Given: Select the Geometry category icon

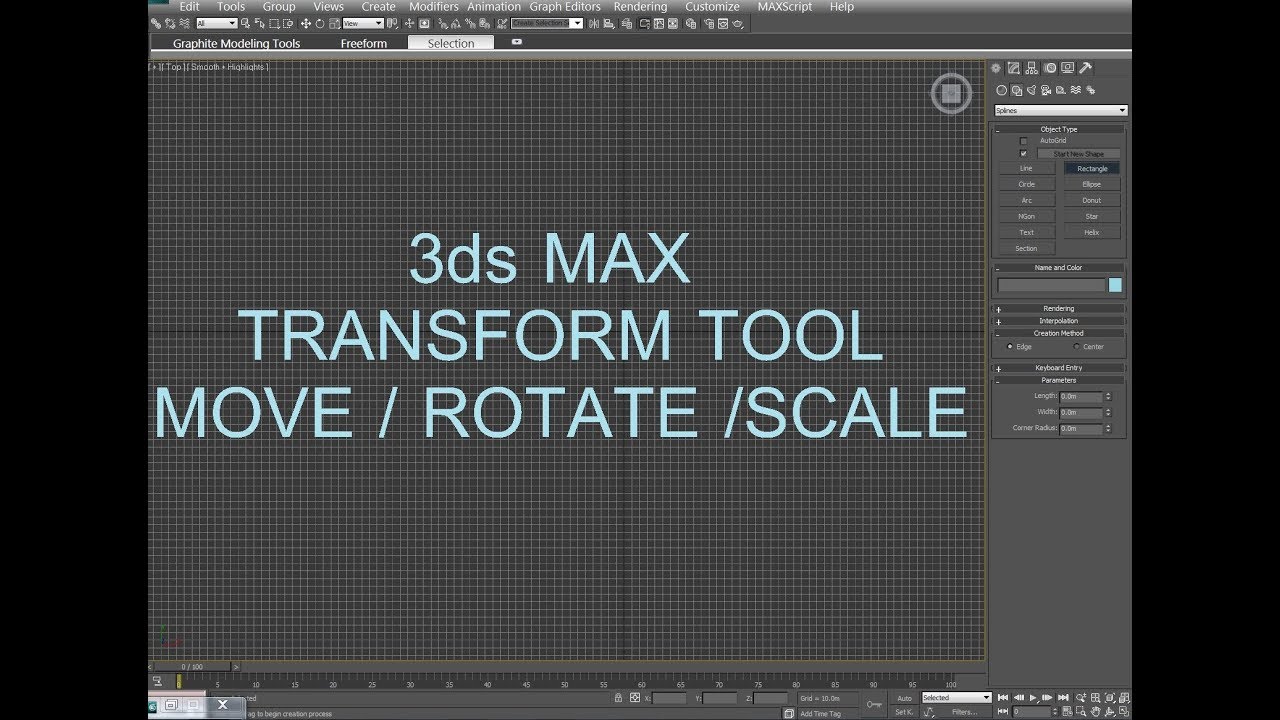Looking at the screenshot, I should [x=1002, y=90].
